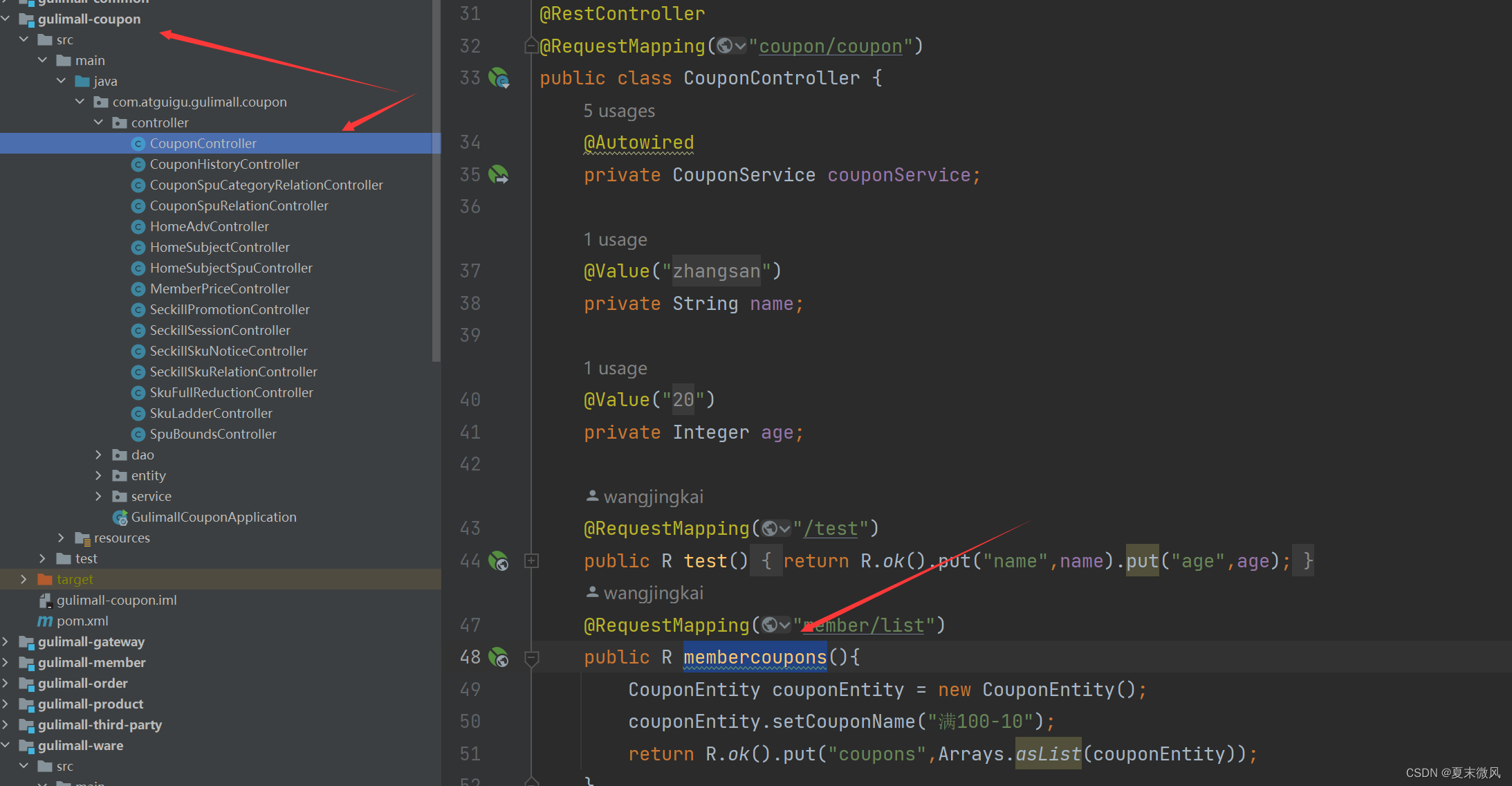The image size is (1512, 786).
Task: Toggle the target folder highlight
Action: 75,578
